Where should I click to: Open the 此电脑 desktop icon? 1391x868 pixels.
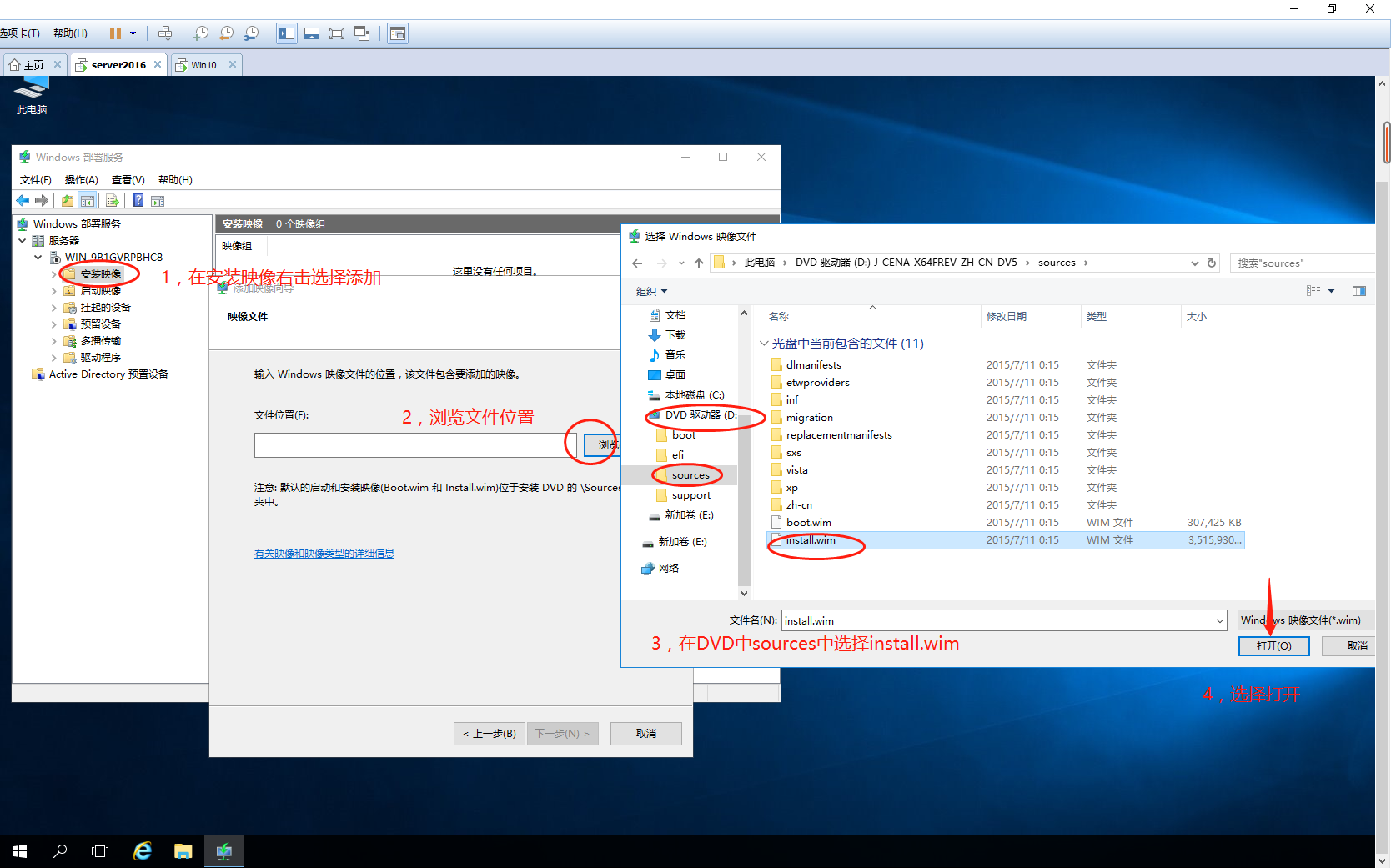point(32,96)
